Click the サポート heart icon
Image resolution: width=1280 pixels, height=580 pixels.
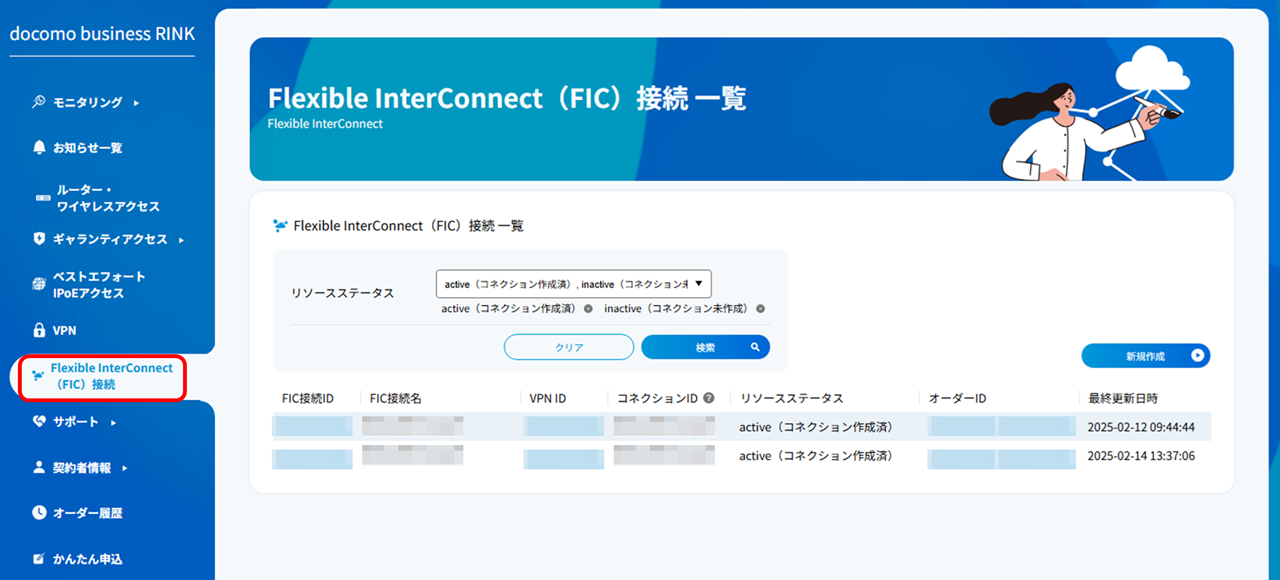pyautogui.click(x=39, y=422)
